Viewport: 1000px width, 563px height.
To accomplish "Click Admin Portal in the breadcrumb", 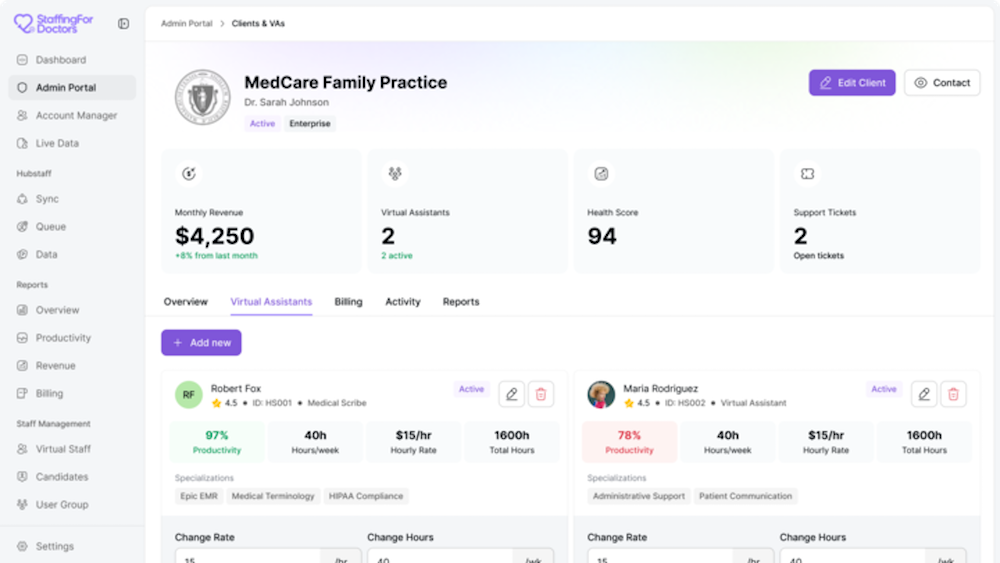I will pos(186,23).
